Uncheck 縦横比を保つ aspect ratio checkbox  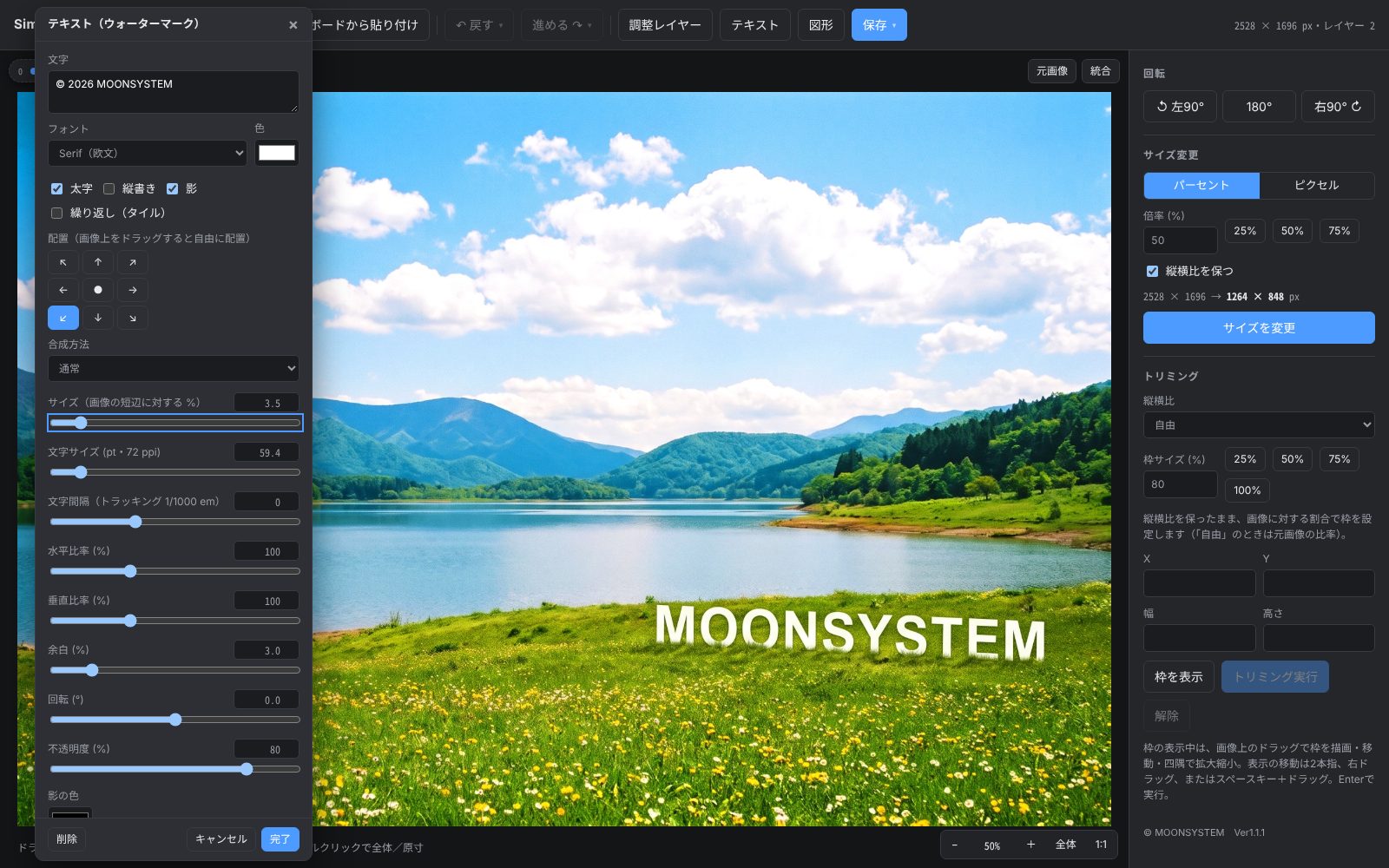point(1153,271)
